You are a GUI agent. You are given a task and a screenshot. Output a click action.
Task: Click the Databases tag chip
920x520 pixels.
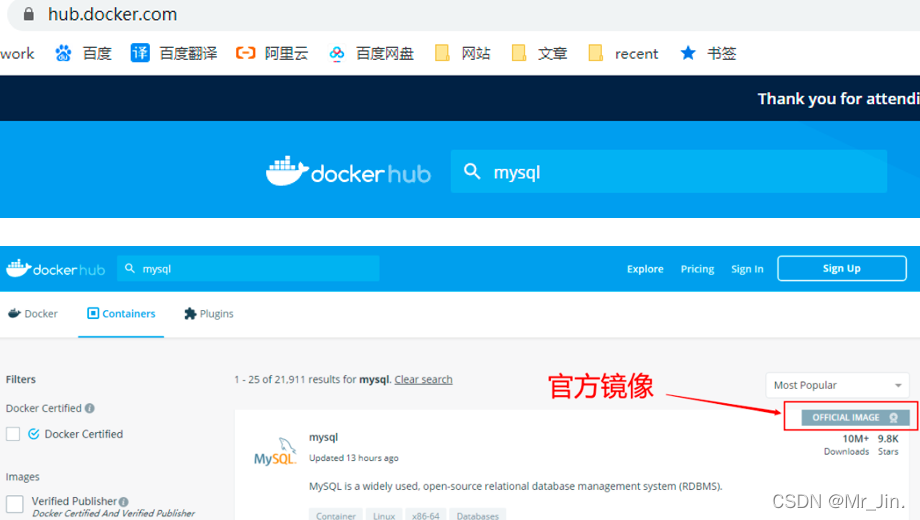coord(478,515)
